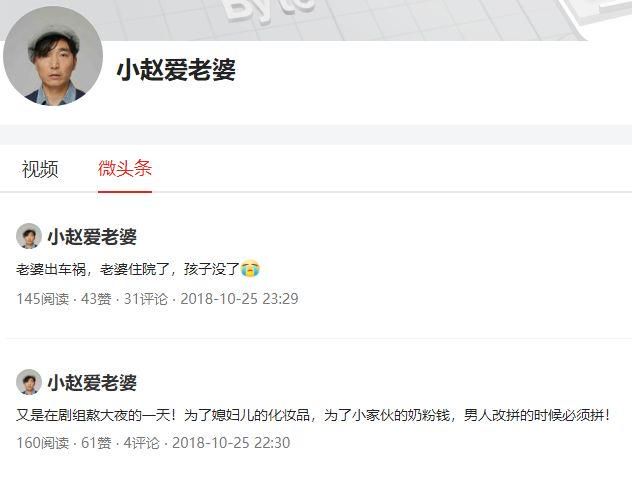Switch to the 视频 tab
Image resolution: width=632 pixels, height=478 pixels.
(40, 169)
